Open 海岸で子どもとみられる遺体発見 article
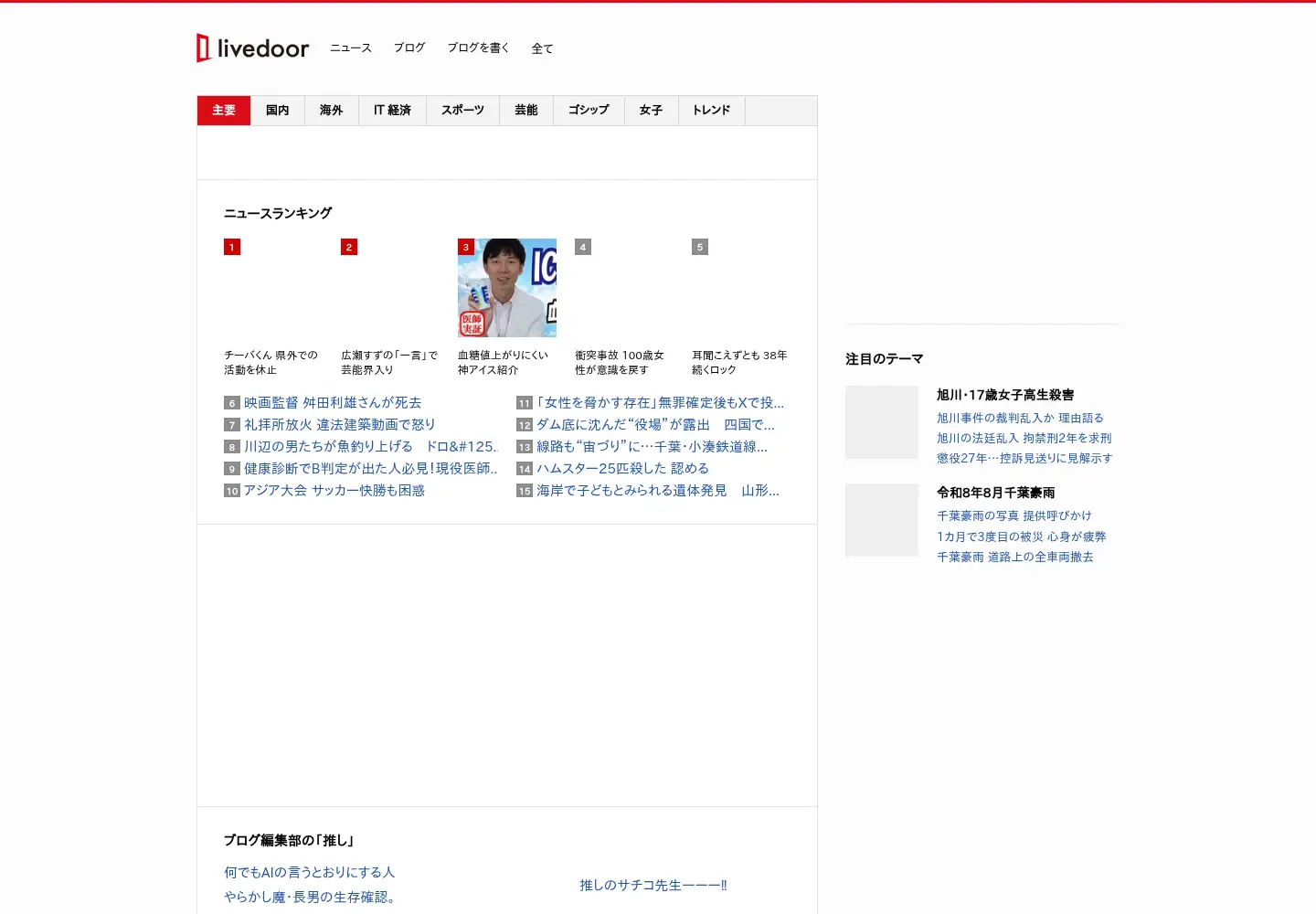Screen dimensions: 1316x914 click(x=658, y=491)
